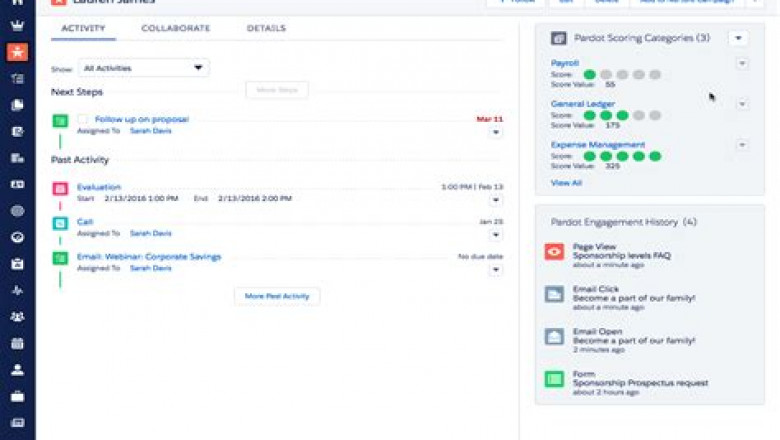Open the Evaluation activity row dropdown arrow

click(x=496, y=200)
